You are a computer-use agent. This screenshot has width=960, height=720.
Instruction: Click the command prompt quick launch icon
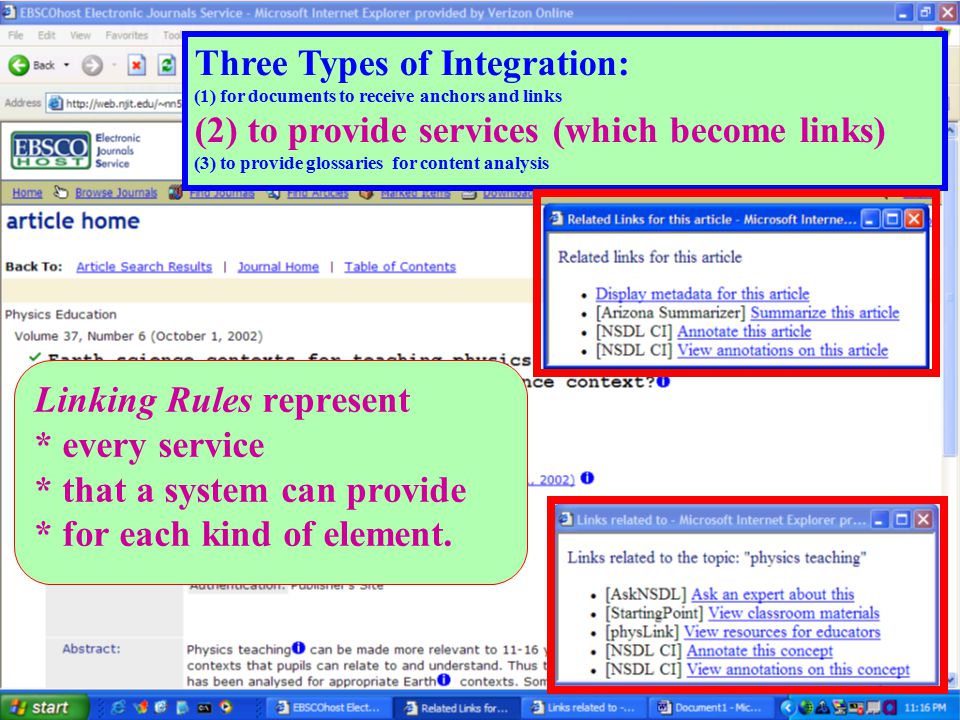pos(204,707)
